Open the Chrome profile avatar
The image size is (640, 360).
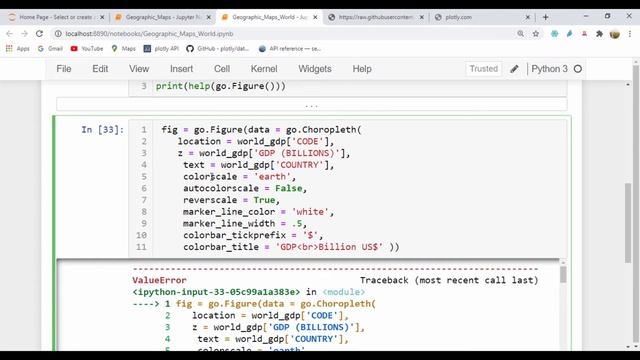tap(614, 34)
